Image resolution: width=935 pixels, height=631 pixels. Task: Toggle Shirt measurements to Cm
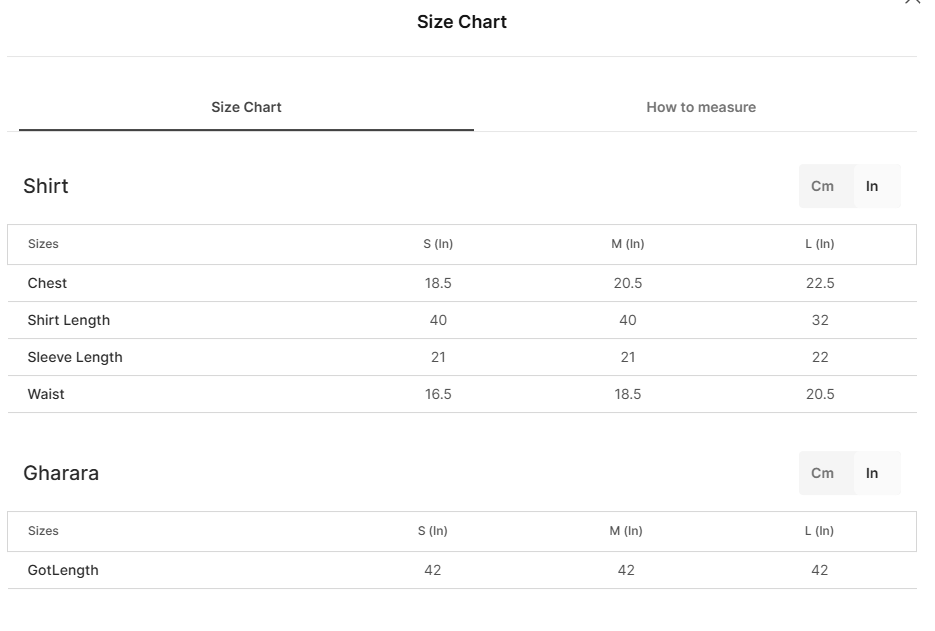822,186
